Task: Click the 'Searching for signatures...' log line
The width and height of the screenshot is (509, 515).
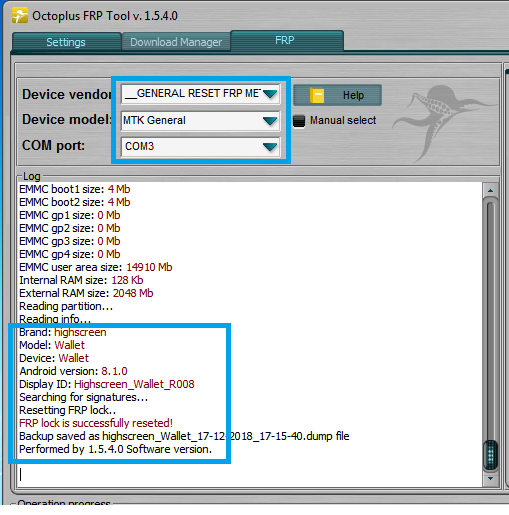Action: (x=84, y=397)
